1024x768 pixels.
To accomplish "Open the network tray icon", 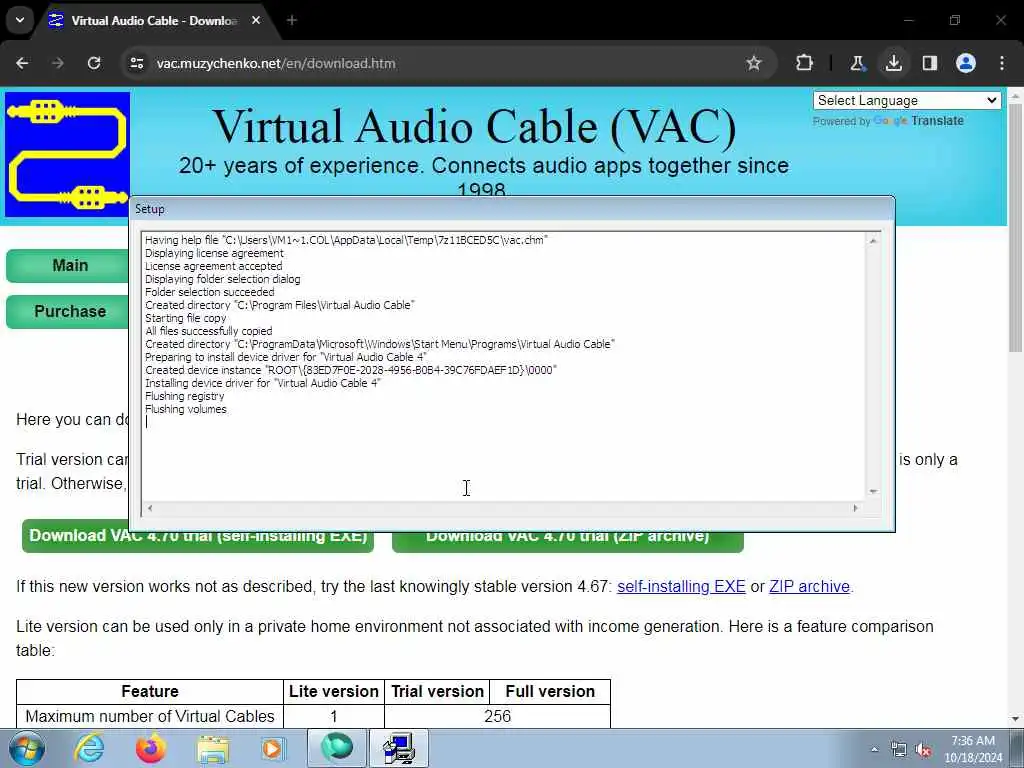I will [x=899, y=750].
